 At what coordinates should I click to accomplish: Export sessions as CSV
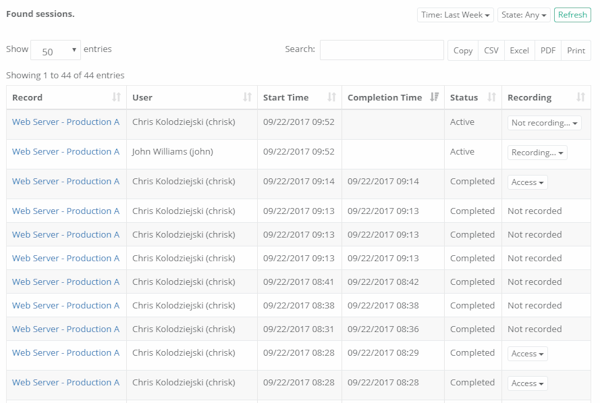coord(491,50)
